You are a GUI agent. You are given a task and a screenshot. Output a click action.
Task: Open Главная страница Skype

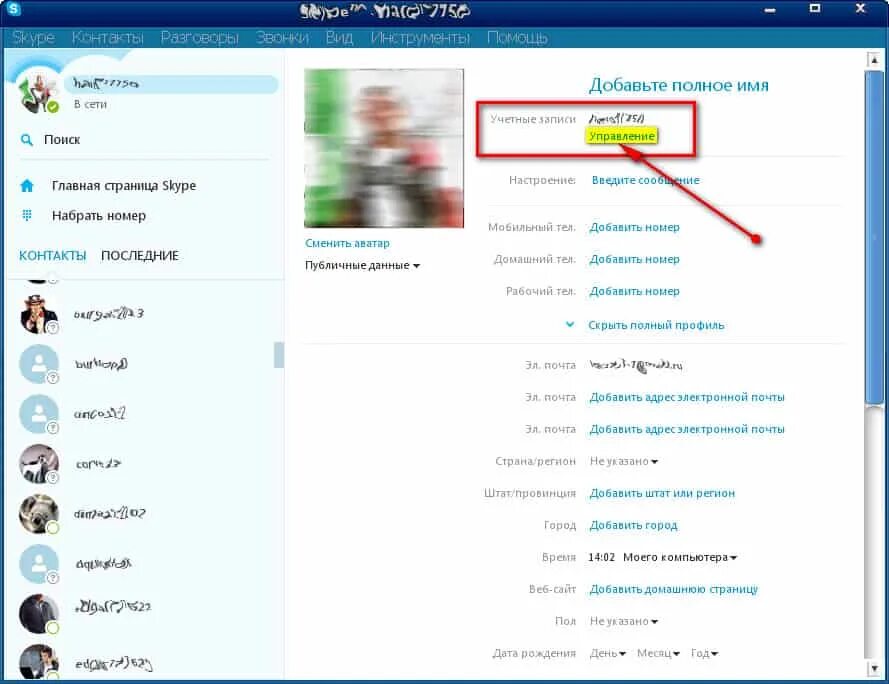(x=124, y=186)
